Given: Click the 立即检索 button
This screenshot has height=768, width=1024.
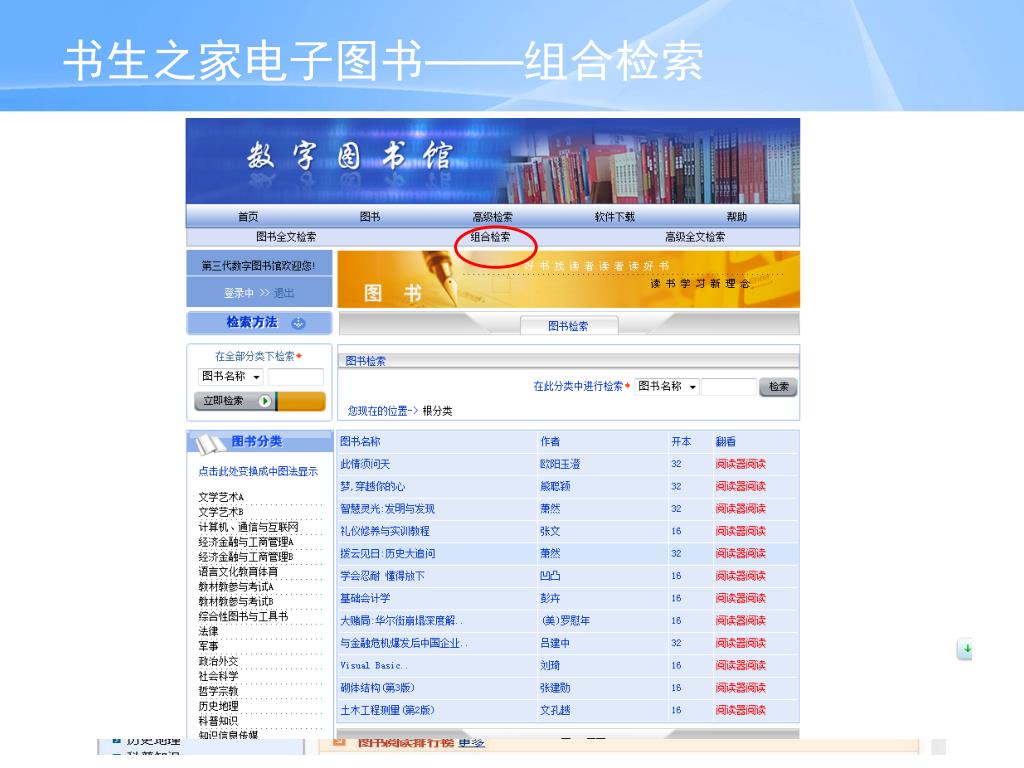Looking at the screenshot, I should pos(260,401).
